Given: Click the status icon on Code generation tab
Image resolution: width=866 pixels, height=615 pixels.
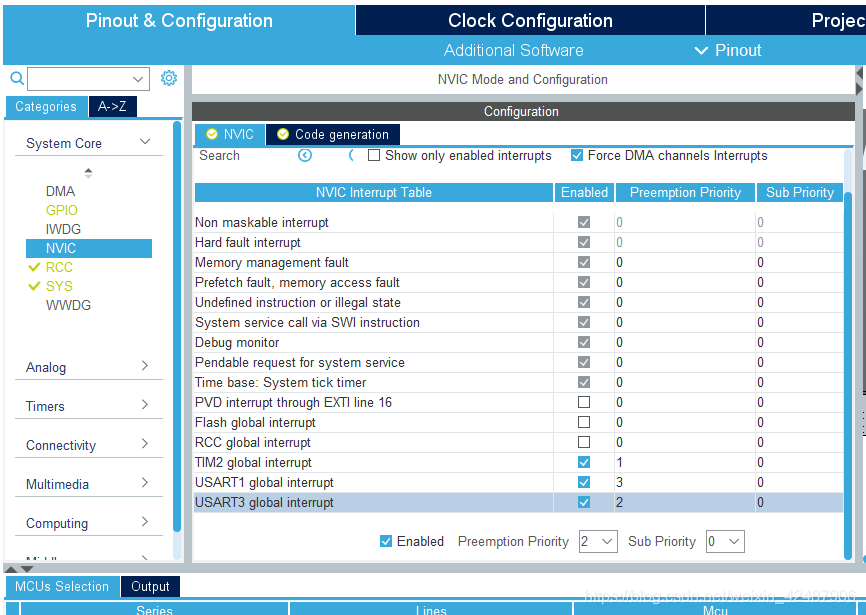Looking at the screenshot, I should [x=283, y=134].
